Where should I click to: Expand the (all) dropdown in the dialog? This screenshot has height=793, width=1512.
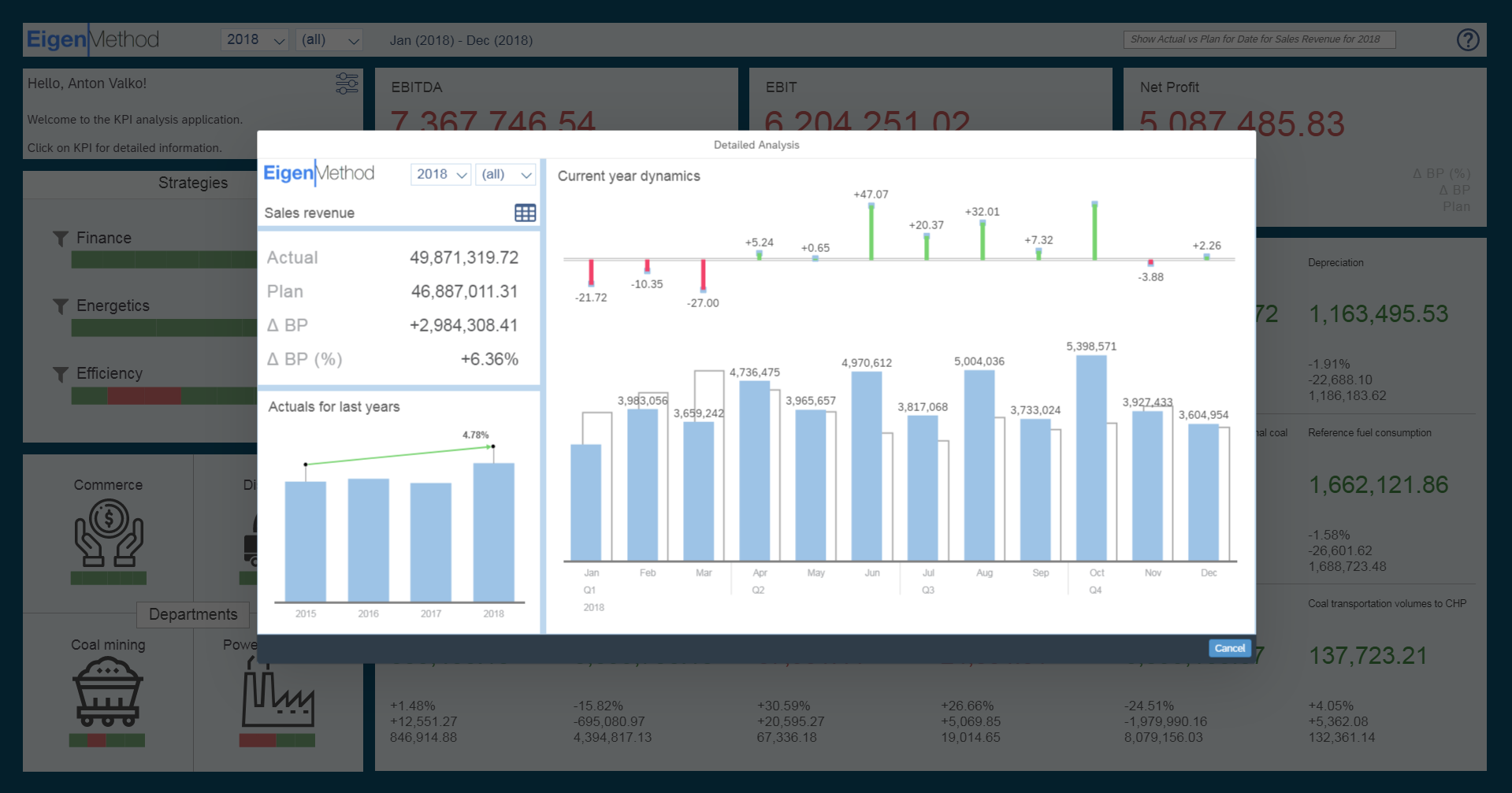point(506,174)
